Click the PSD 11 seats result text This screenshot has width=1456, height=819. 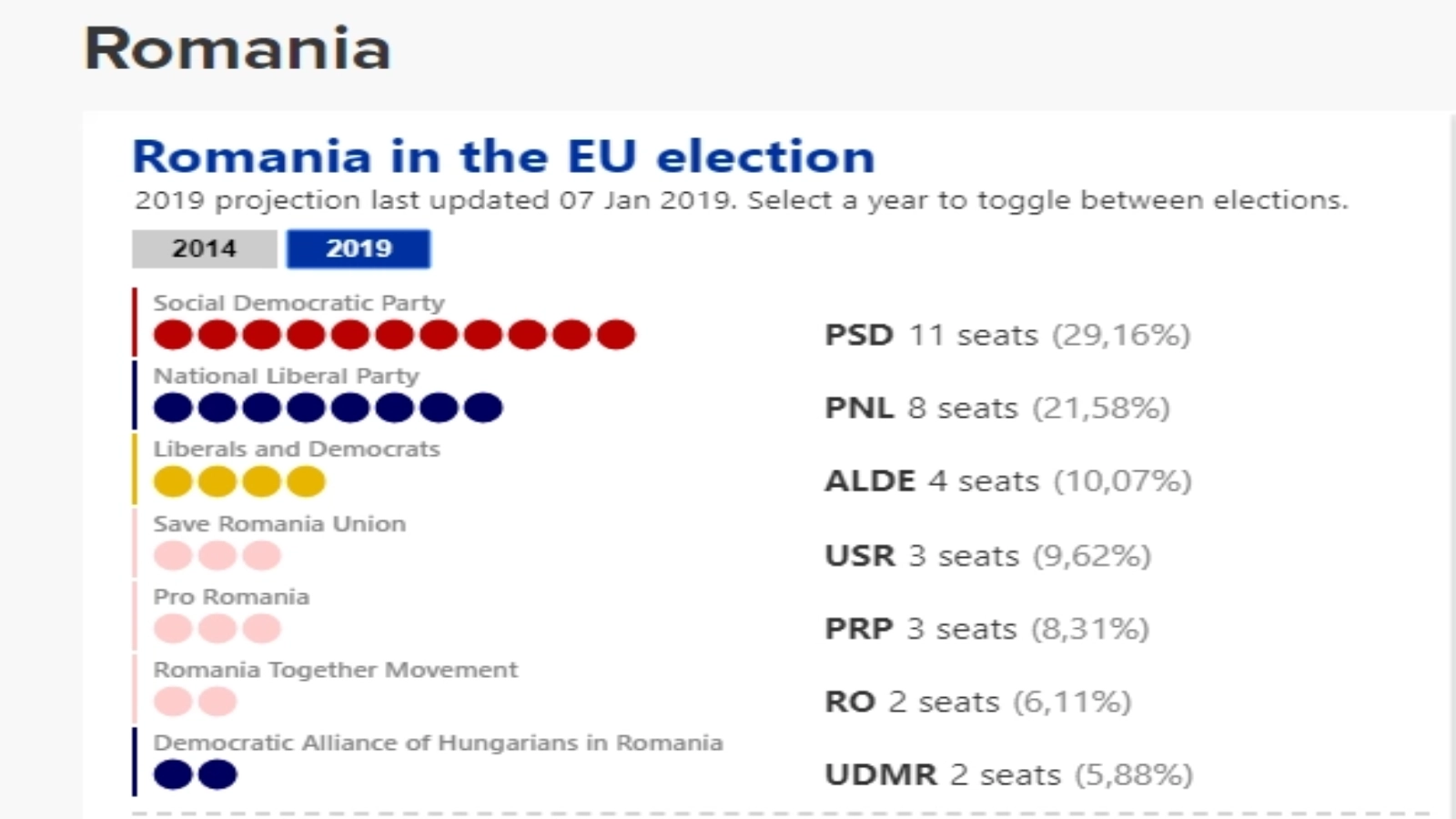(x=1006, y=335)
